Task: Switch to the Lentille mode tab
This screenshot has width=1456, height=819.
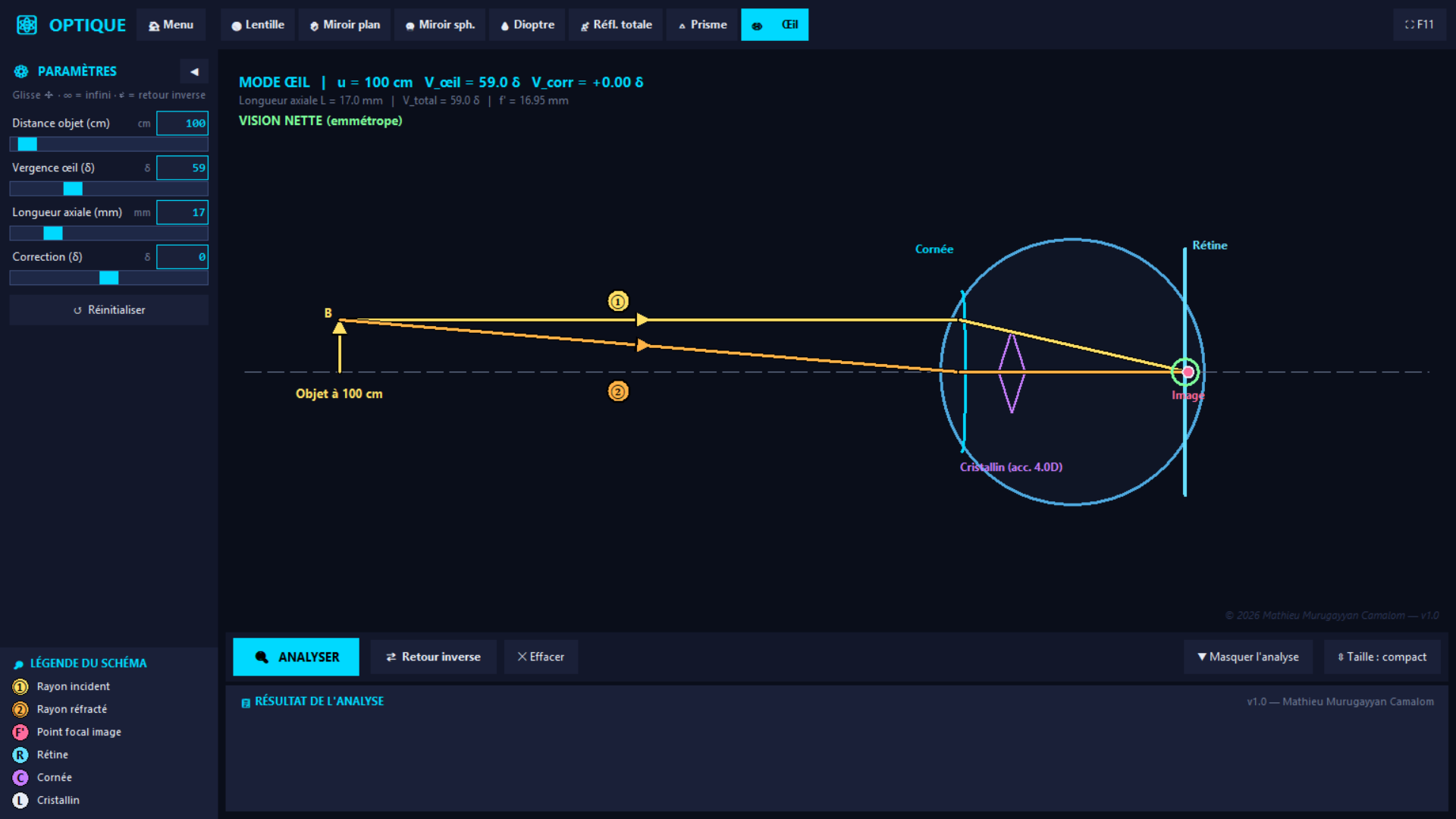Action: pyautogui.click(x=258, y=25)
